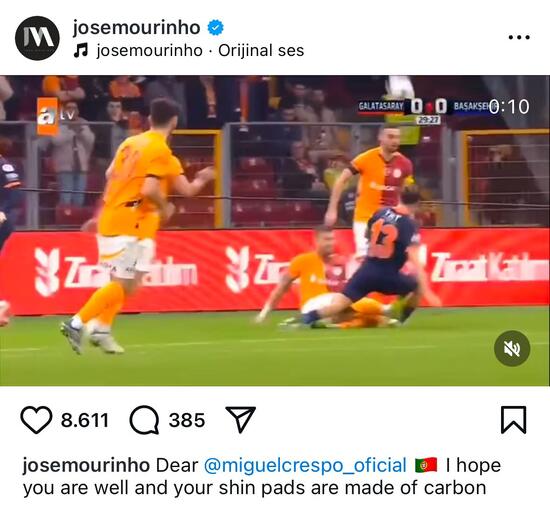Image resolution: width=550 pixels, height=510 pixels.
Task: Open the JM profile picture
Action: (x=37, y=38)
